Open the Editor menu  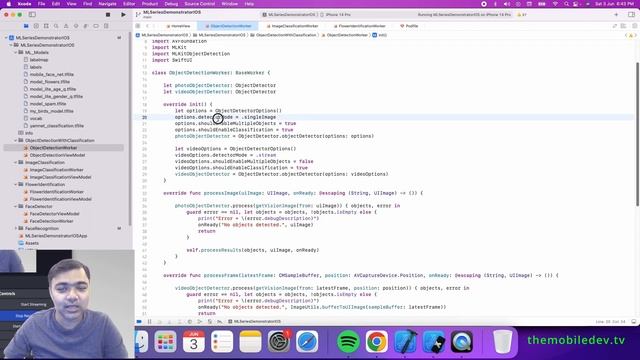point(129,4)
